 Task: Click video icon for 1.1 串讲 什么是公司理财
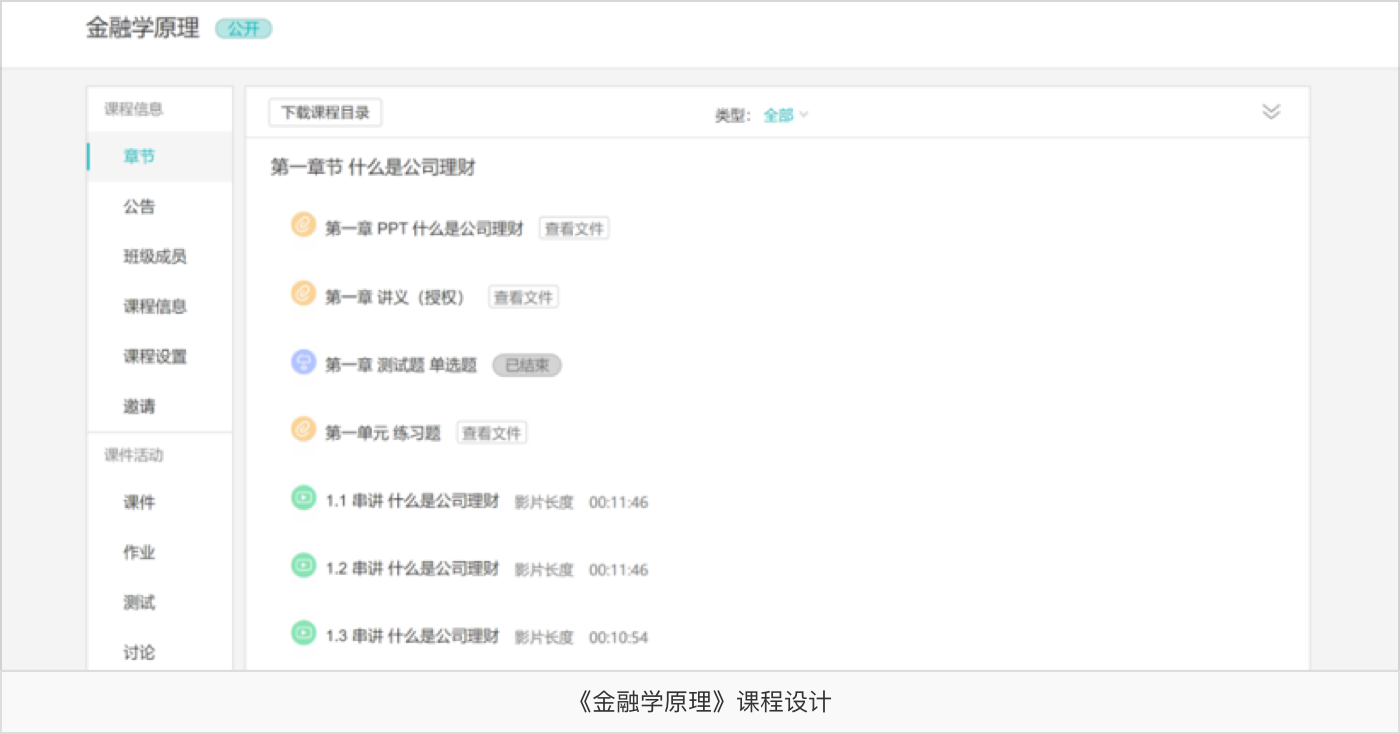[303, 498]
